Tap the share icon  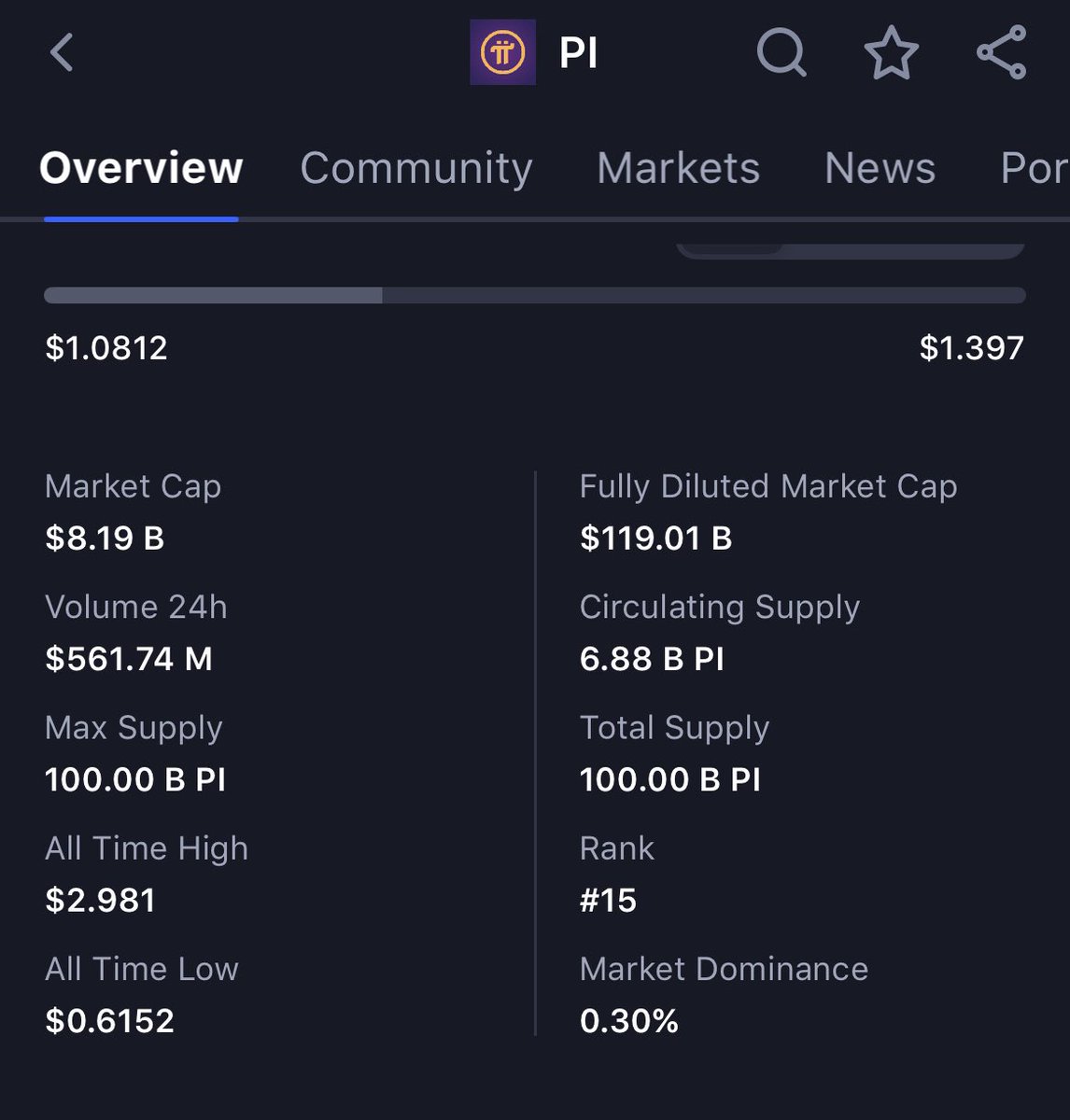(x=1002, y=52)
